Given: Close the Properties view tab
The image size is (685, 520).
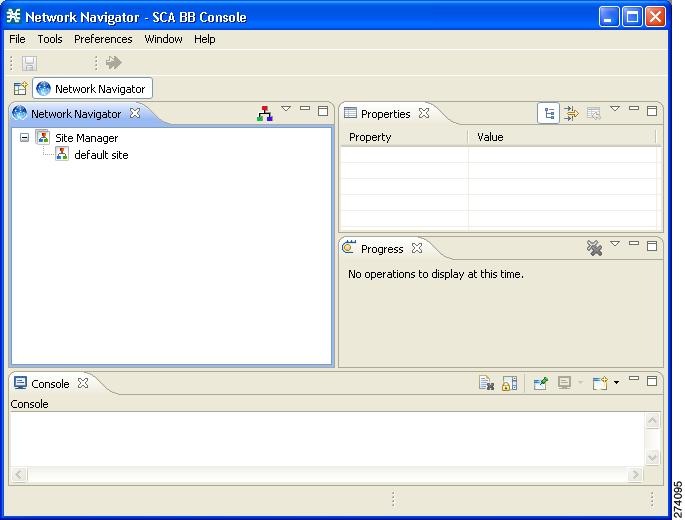Looking at the screenshot, I should pos(424,113).
